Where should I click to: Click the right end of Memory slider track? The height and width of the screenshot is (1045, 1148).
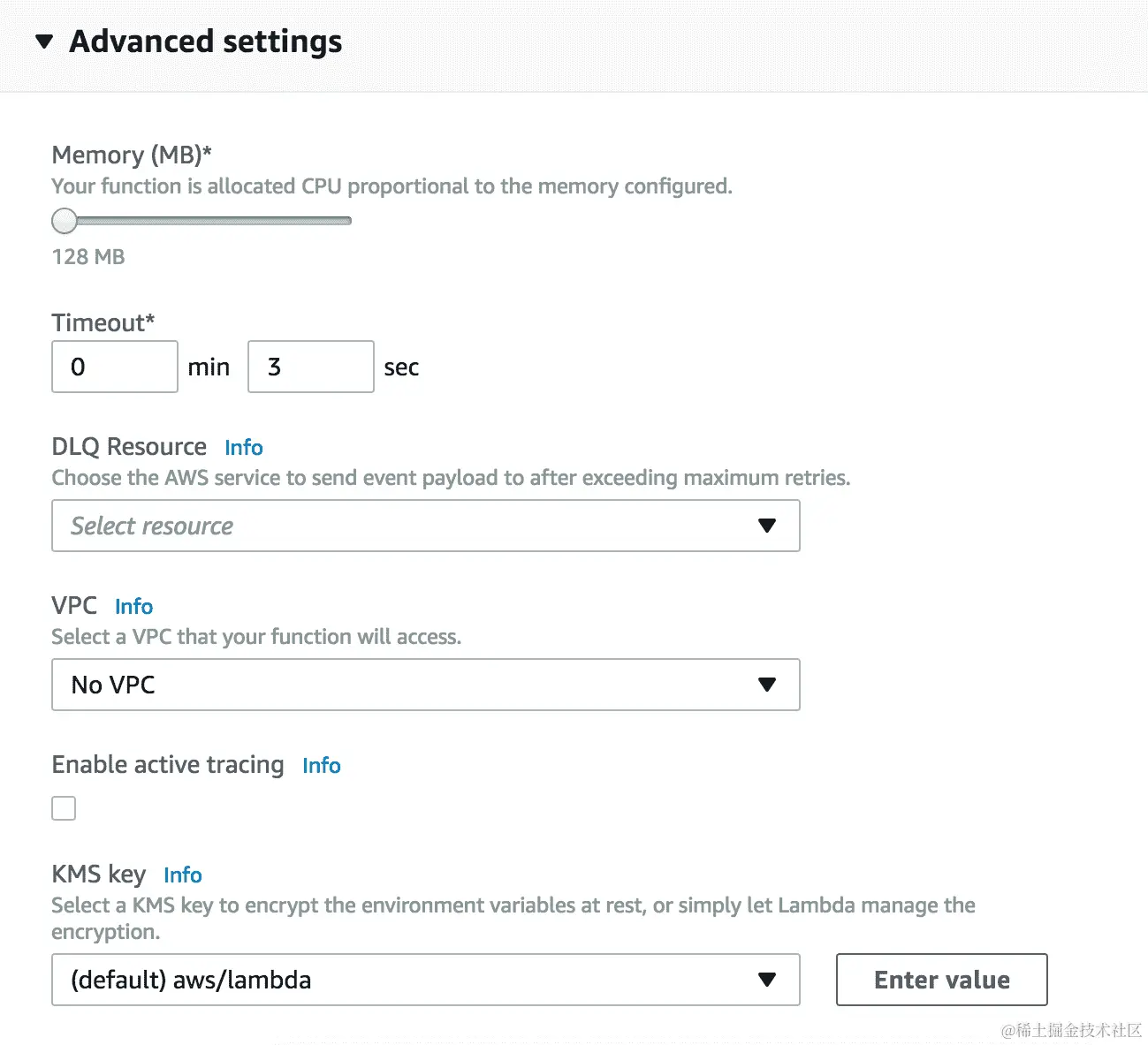(x=348, y=221)
